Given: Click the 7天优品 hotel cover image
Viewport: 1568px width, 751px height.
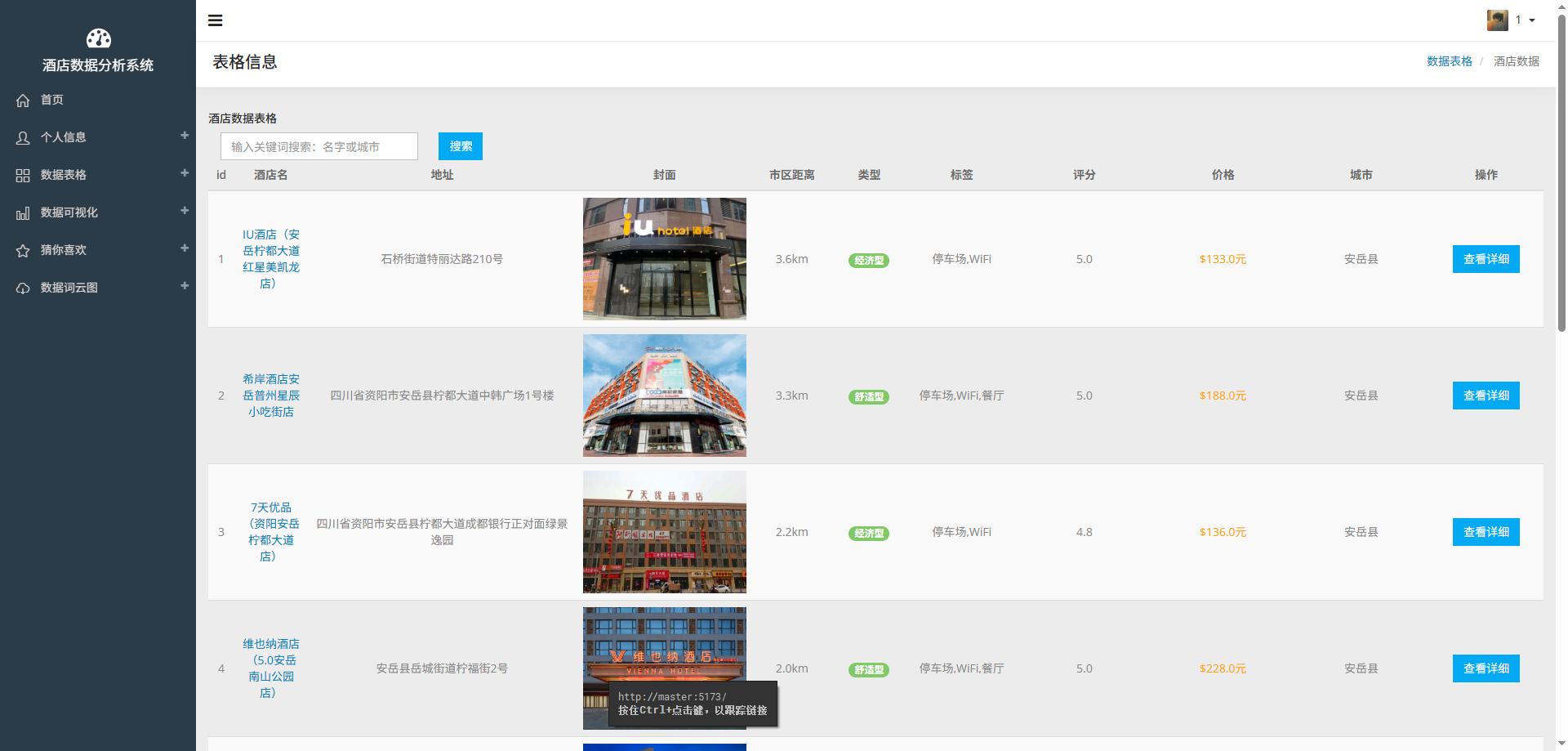Looking at the screenshot, I should coord(664,532).
